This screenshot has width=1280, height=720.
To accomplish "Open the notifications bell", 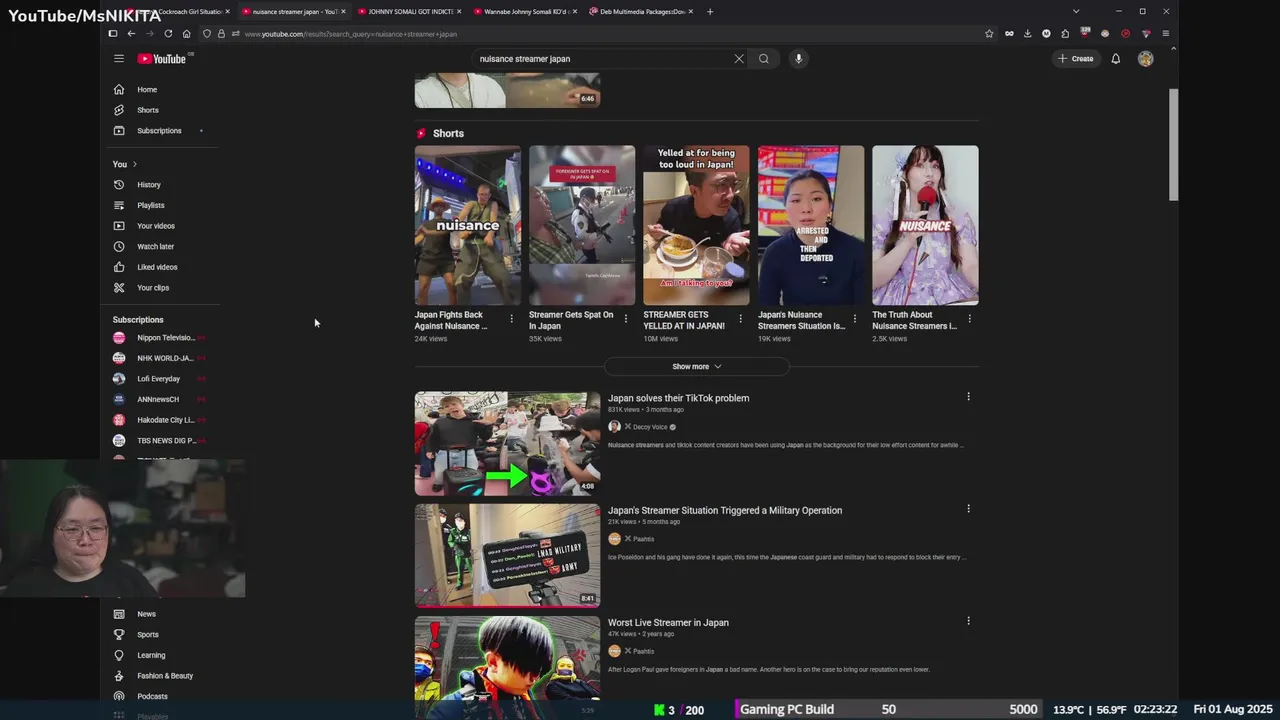I will pos(1116,59).
